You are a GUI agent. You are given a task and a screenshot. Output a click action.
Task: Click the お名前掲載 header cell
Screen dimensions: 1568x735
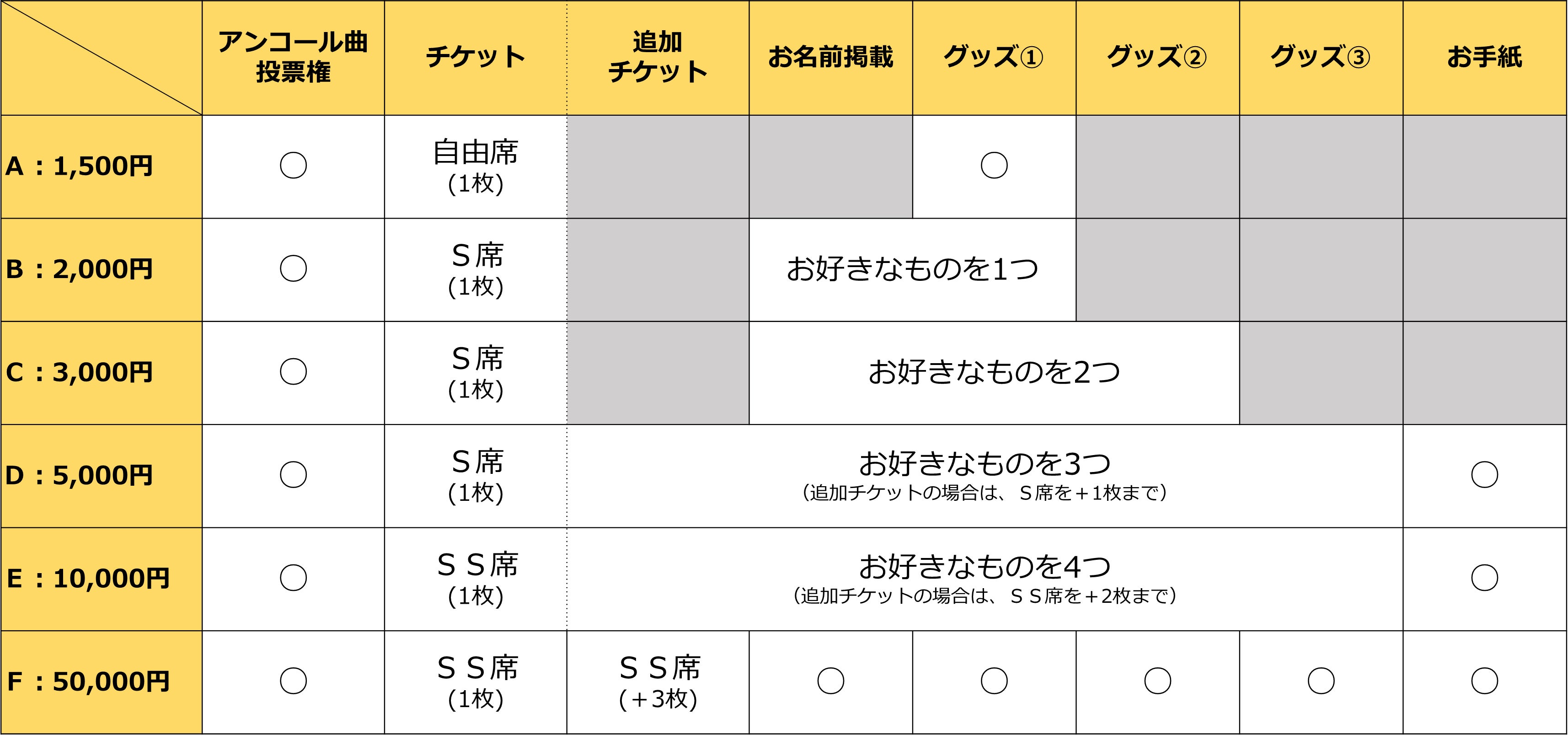tap(830, 57)
